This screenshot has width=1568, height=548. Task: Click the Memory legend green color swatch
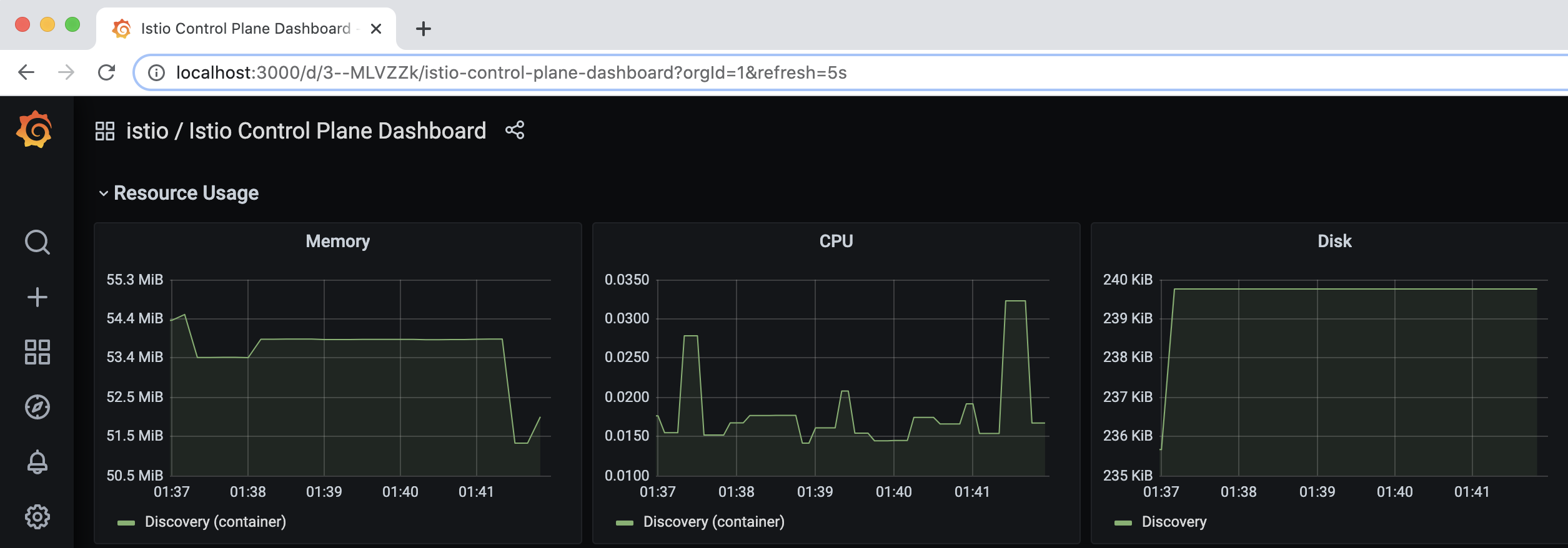tap(126, 523)
